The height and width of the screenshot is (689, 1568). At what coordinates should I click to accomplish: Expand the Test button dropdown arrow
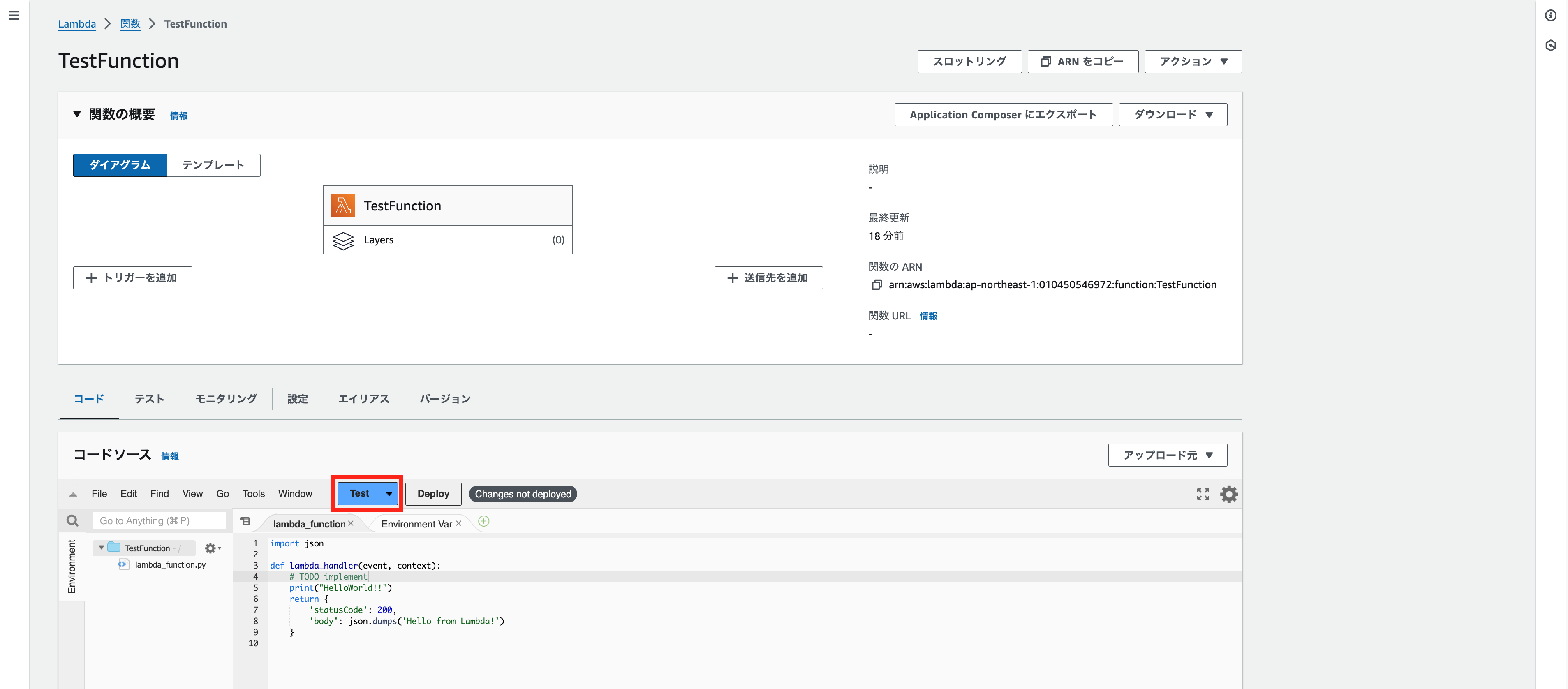389,494
